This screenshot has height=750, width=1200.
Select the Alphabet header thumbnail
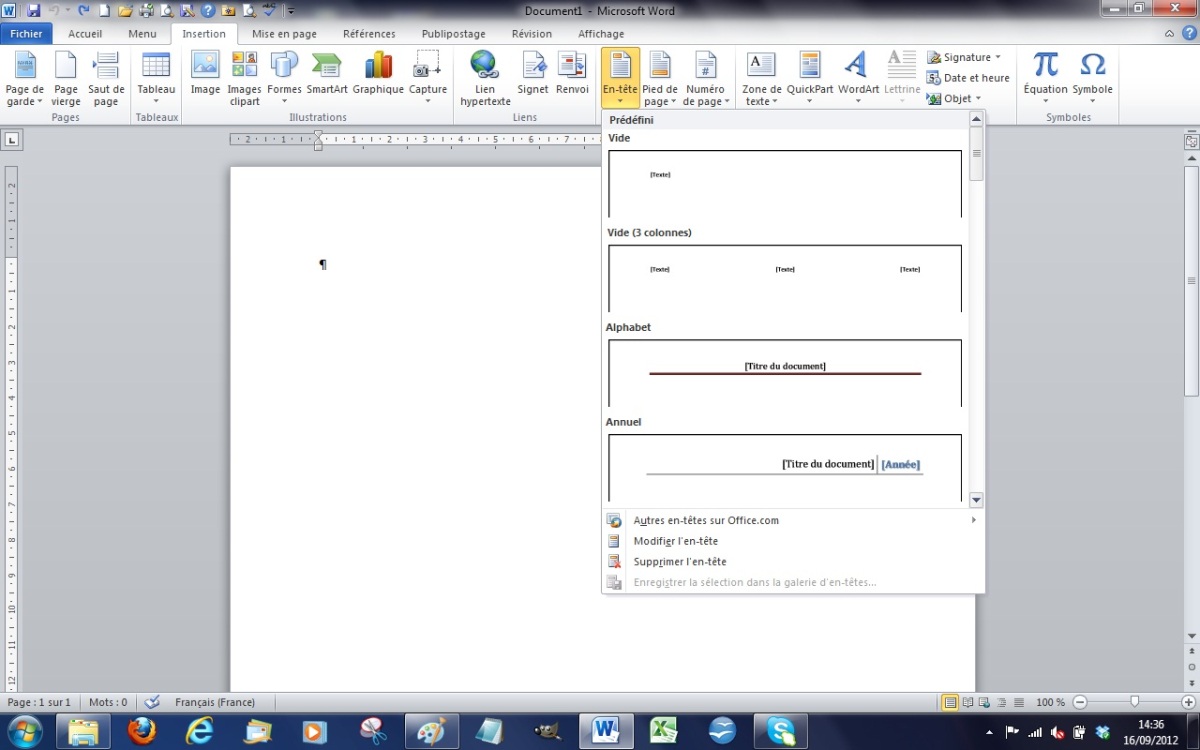[x=785, y=372]
